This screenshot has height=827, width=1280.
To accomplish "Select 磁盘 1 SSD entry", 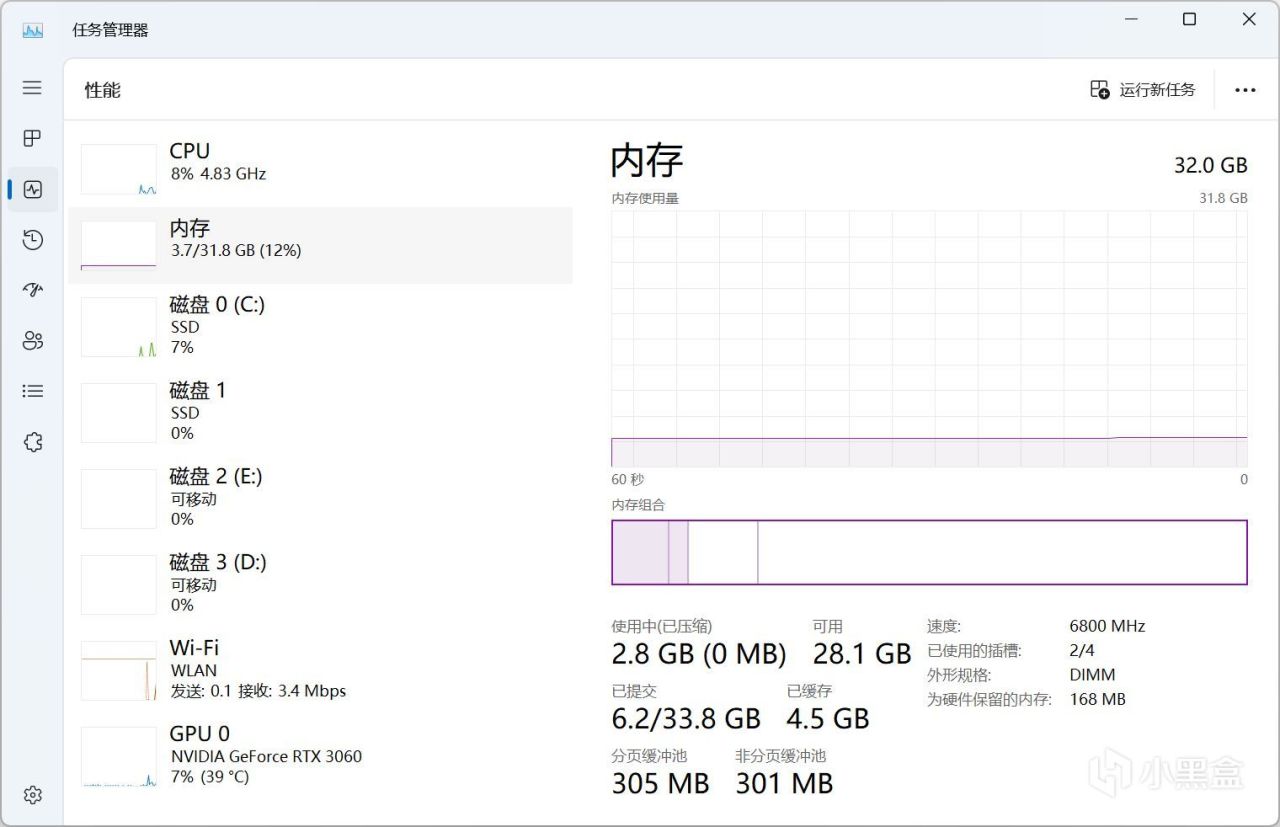I will [x=320, y=412].
